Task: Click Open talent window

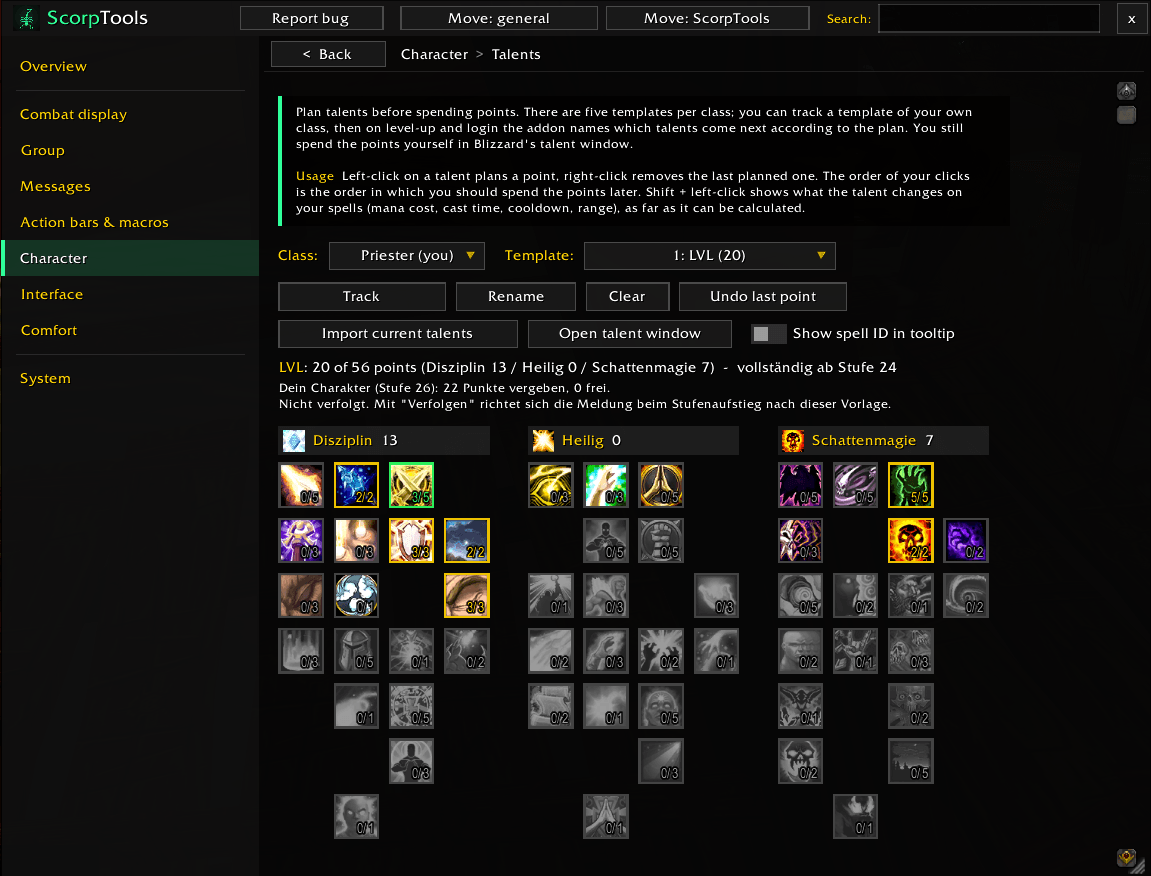Action: 630,334
